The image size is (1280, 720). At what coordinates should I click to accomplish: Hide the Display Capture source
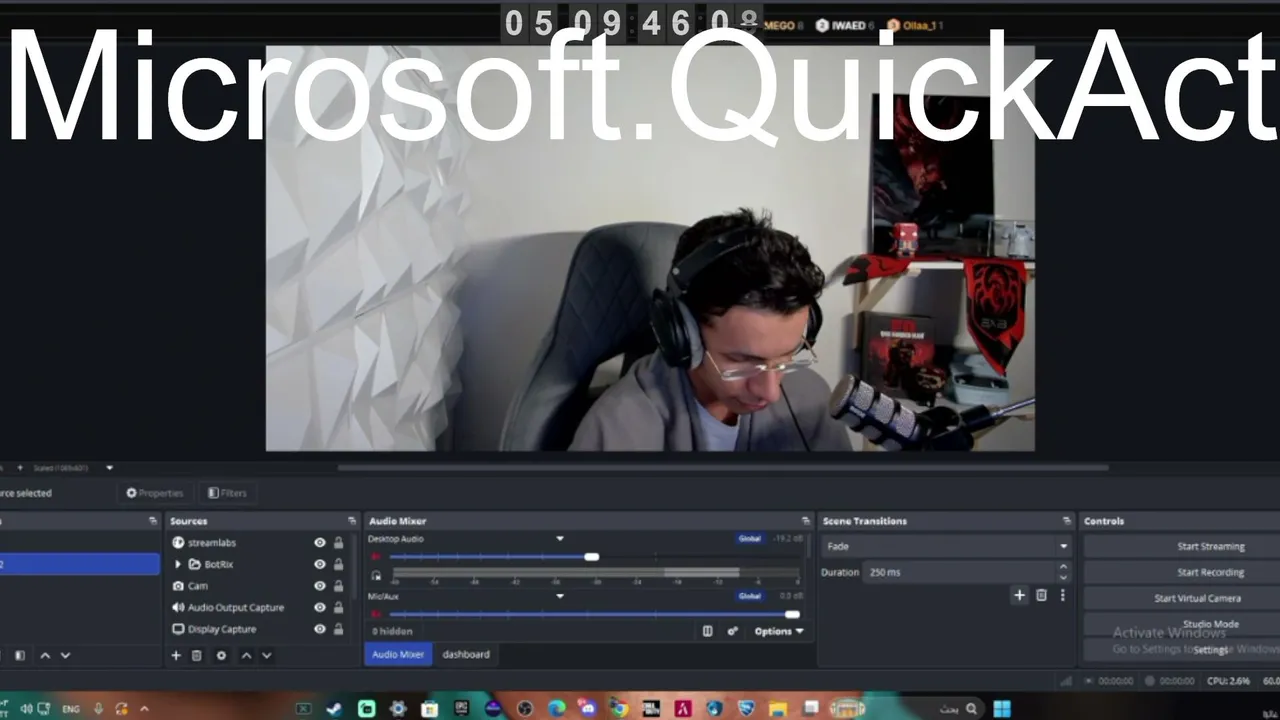320,630
